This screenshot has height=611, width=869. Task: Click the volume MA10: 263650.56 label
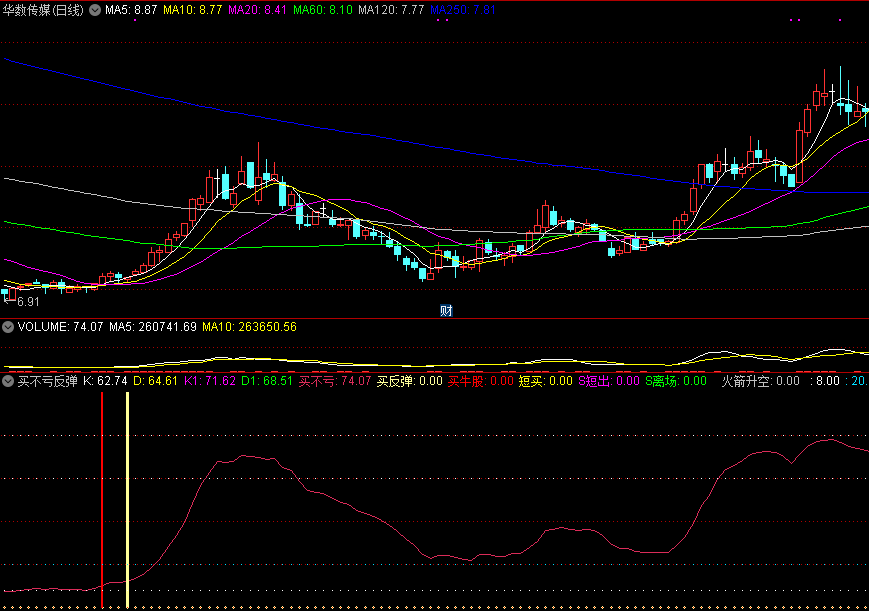249,327
